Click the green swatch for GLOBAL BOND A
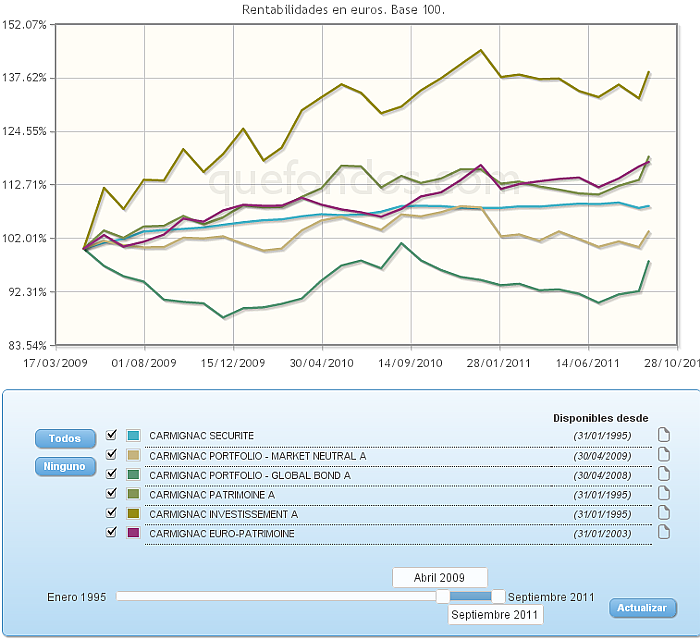The width and height of the screenshot is (700, 639). tap(133, 475)
